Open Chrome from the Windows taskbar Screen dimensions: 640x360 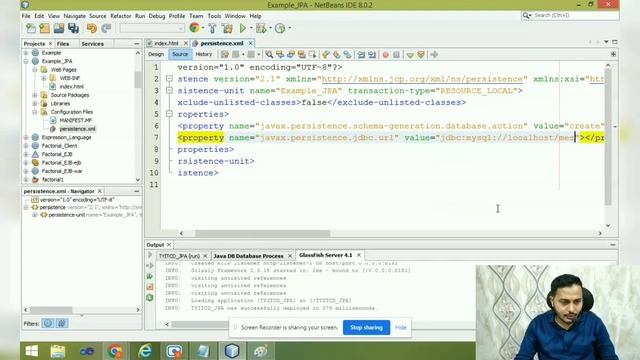(115, 351)
